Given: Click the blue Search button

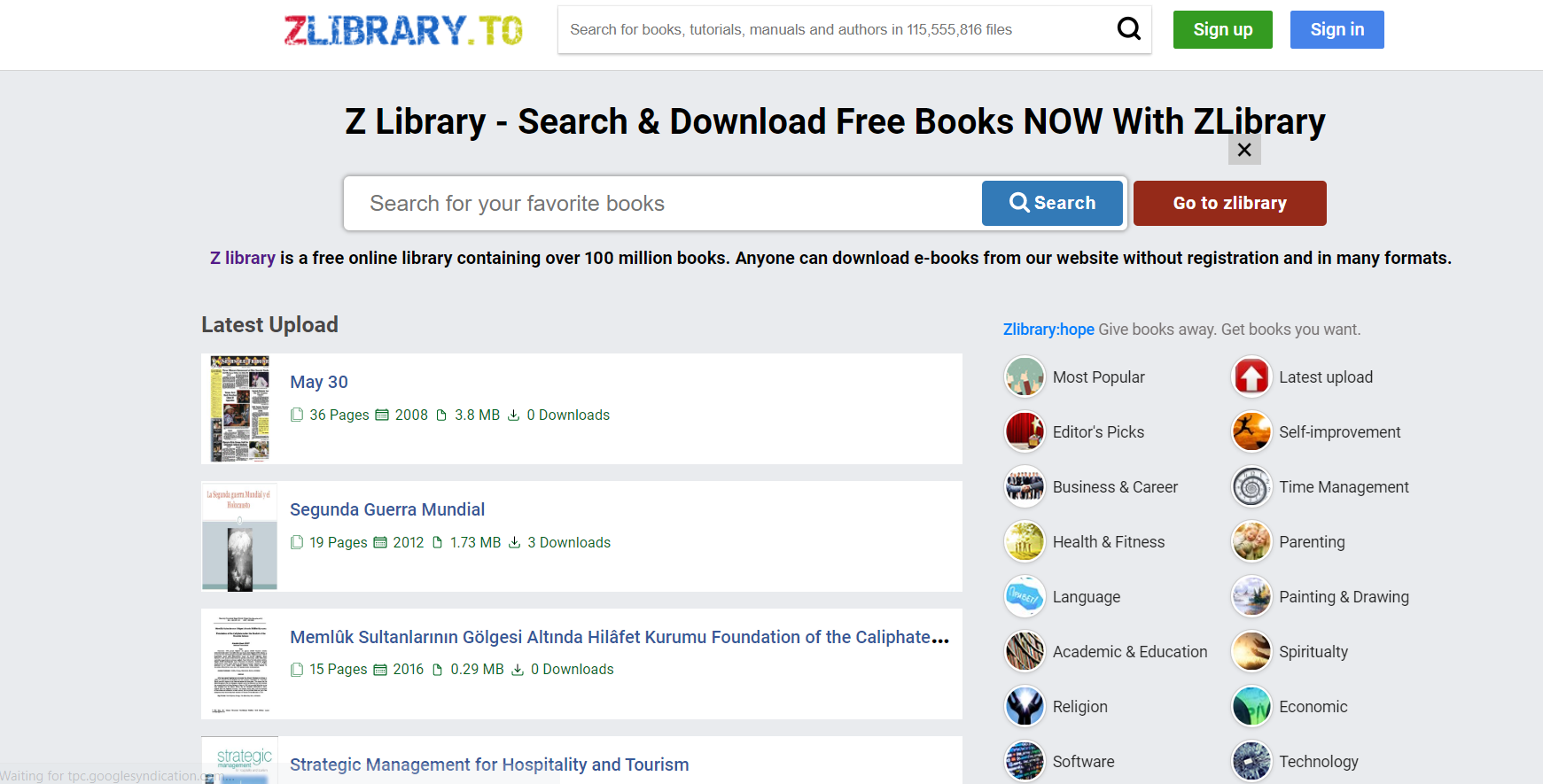Looking at the screenshot, I should [x=1052, y=203].
